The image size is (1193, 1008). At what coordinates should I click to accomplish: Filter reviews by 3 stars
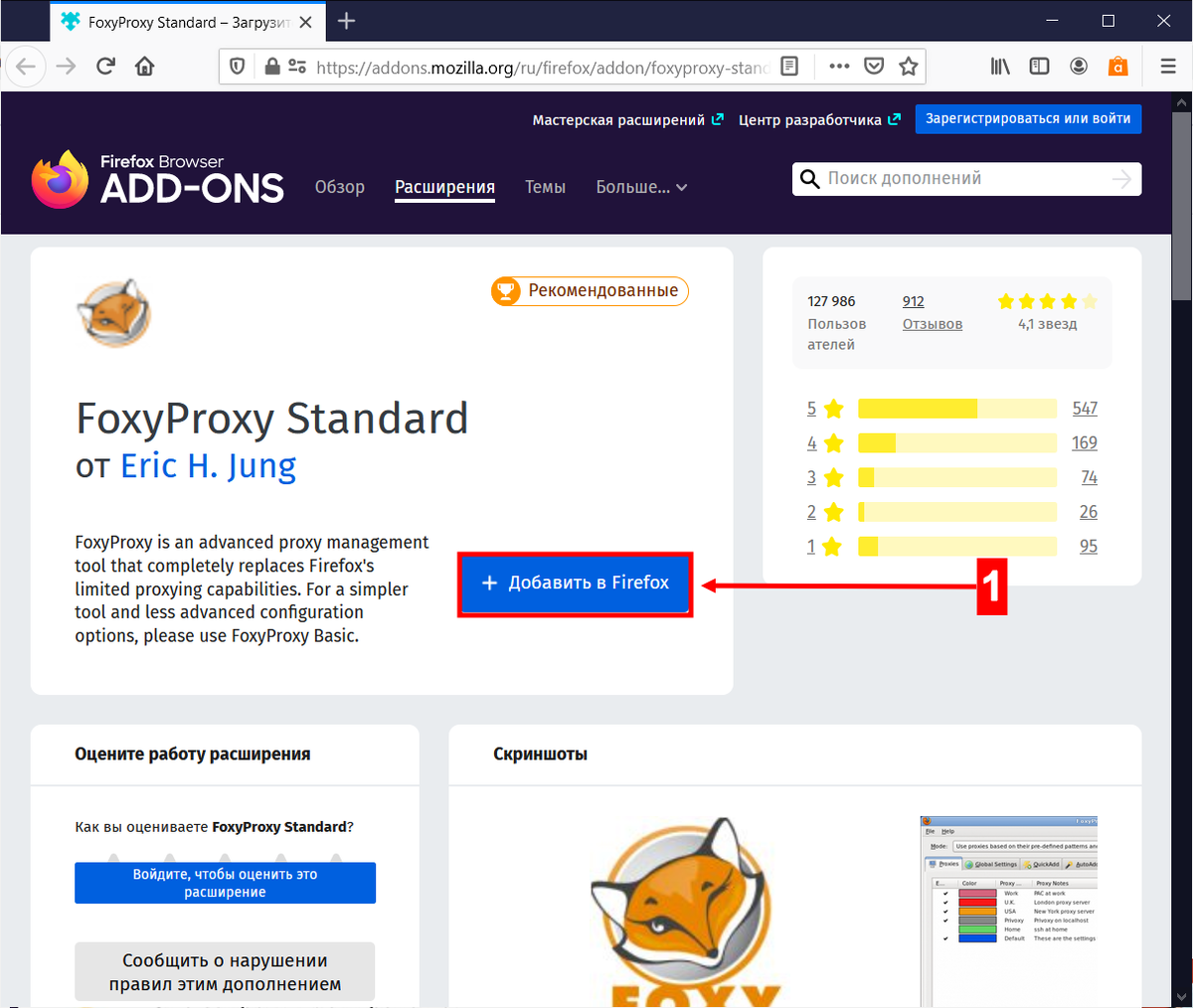[825, 477]
